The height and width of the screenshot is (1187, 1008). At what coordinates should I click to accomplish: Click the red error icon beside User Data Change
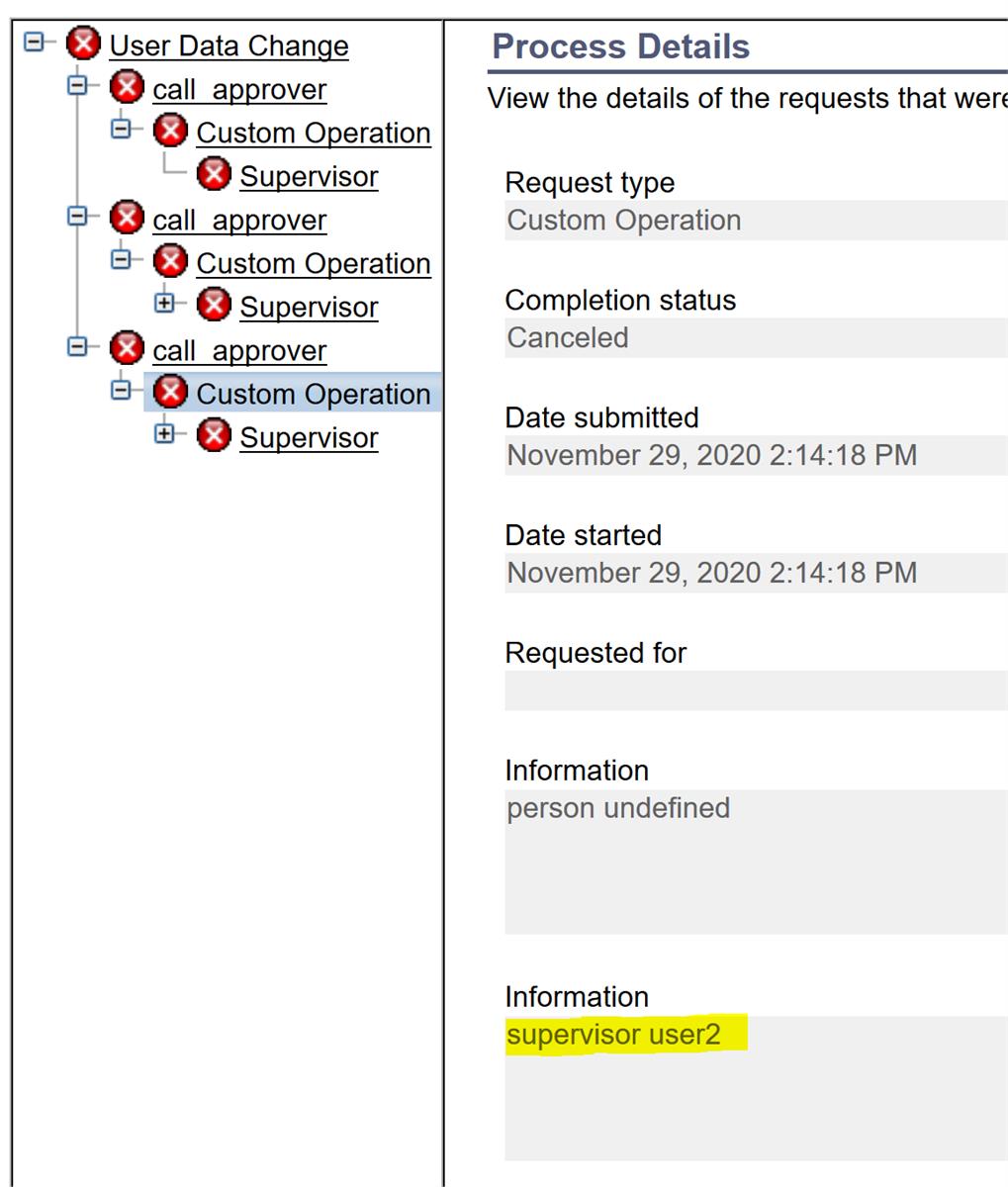(84, 44)
